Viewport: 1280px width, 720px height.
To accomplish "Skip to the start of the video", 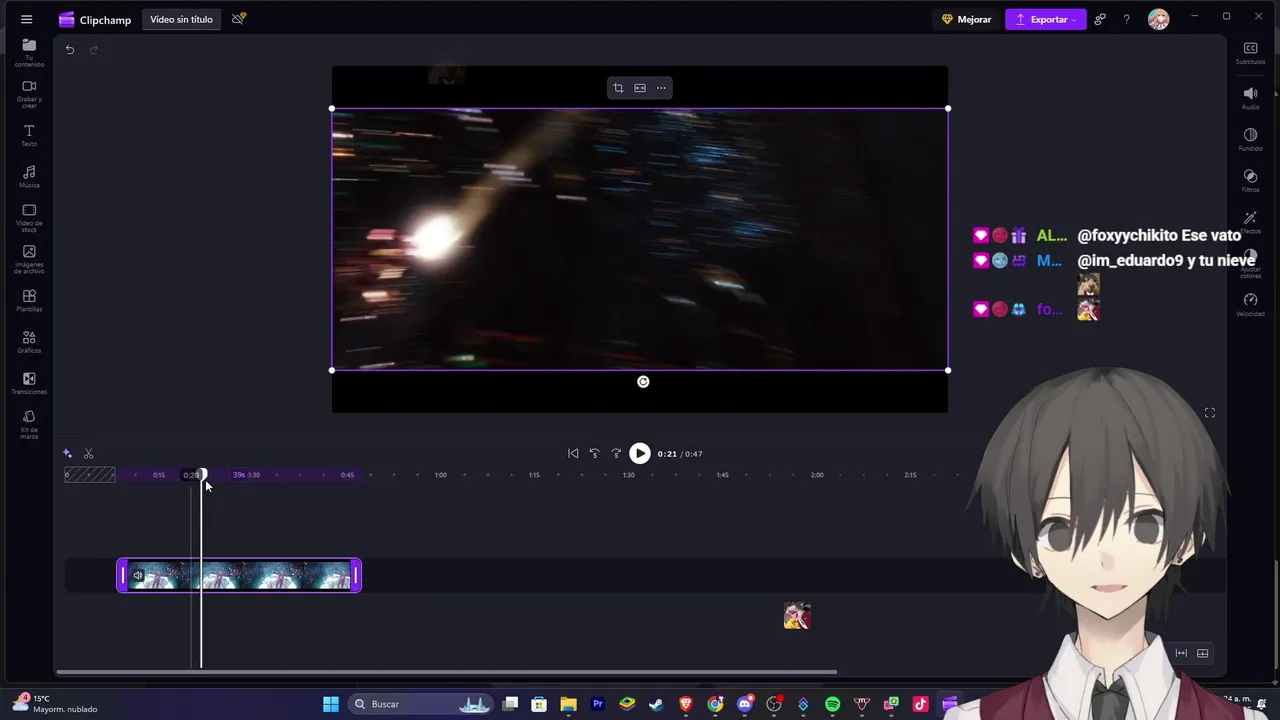I will (573, 454).
